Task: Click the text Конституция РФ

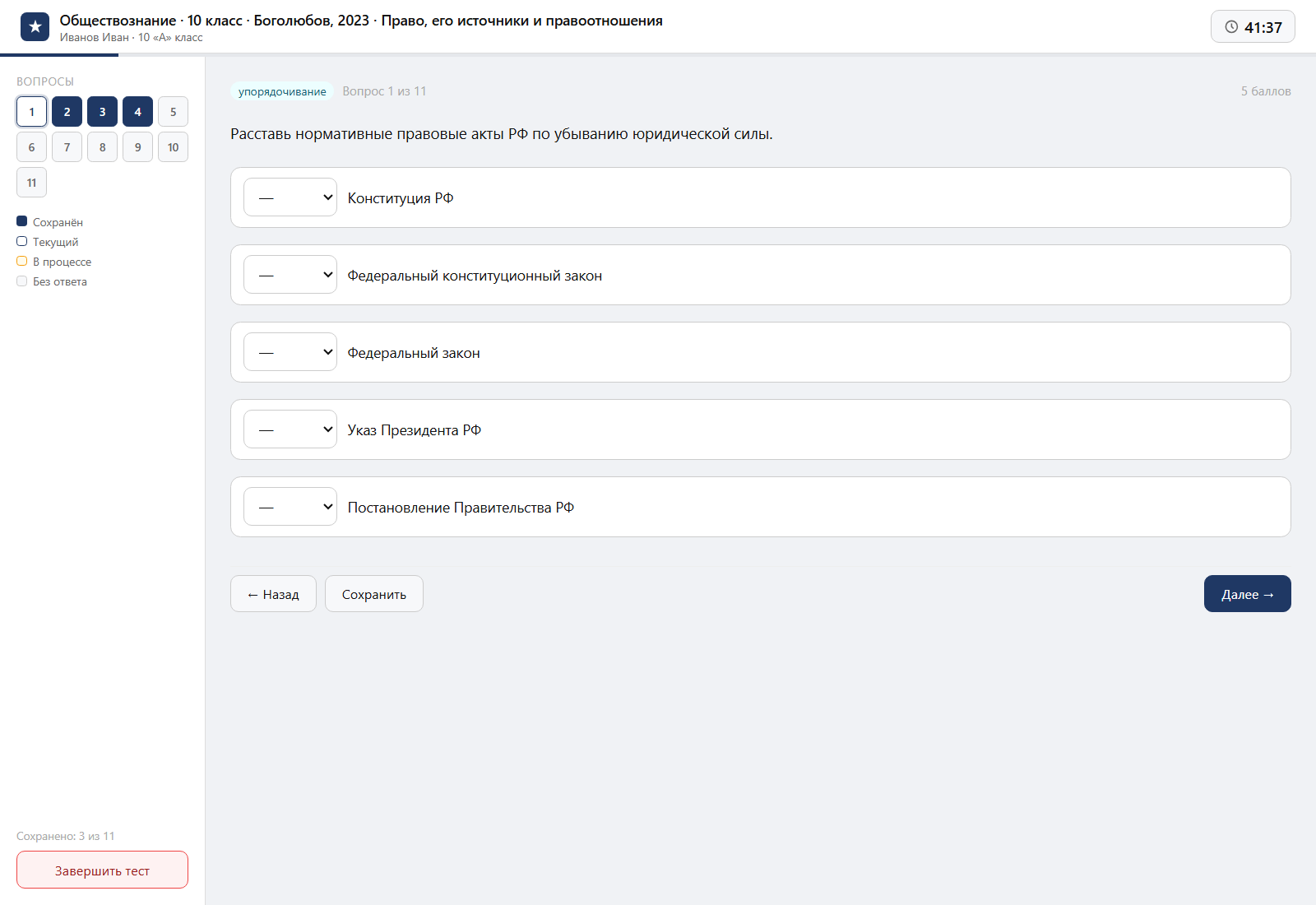Action: click(x=401, y=198)
